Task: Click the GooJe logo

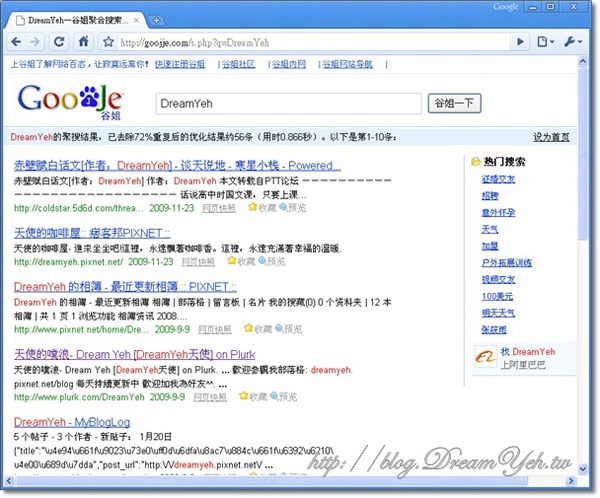Action: [x=70, y=101]
